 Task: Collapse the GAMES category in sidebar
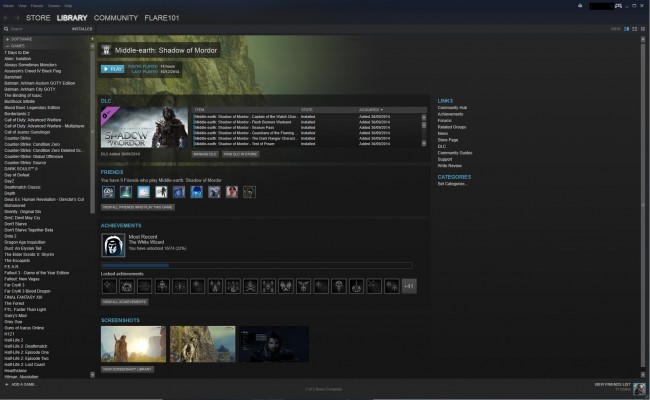(8, 45)
